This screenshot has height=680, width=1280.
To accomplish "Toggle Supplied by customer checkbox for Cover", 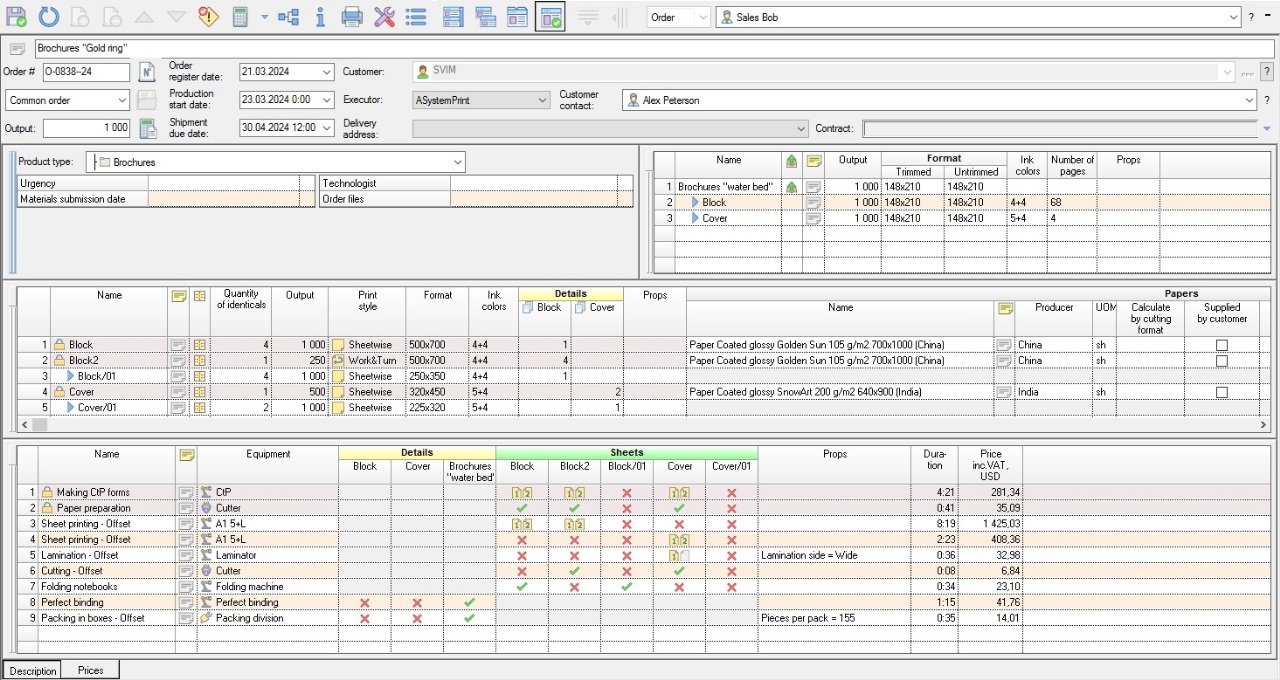I will [1221, 393].
